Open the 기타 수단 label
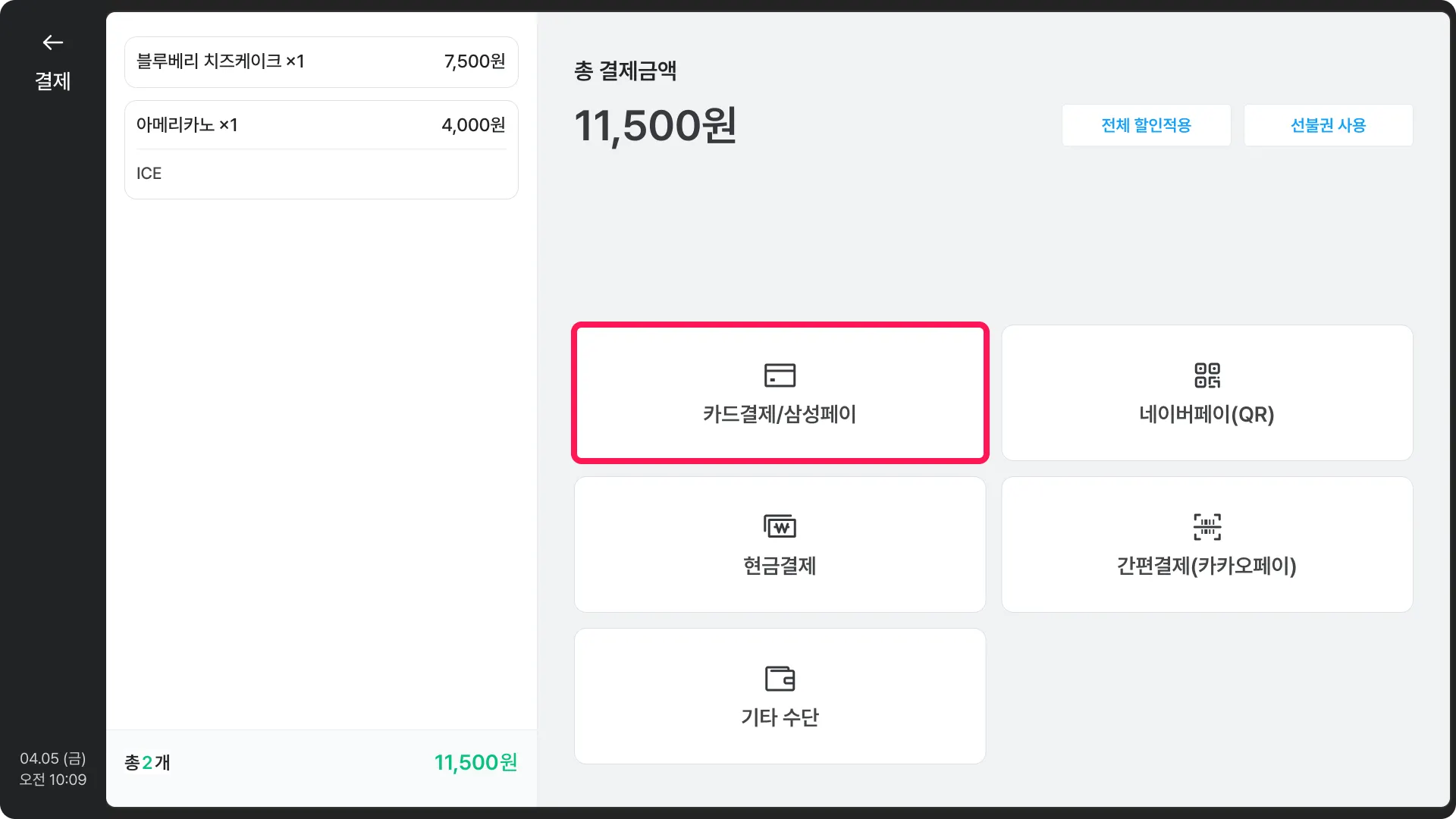1456x819 pixels. [x=780, y=717]
